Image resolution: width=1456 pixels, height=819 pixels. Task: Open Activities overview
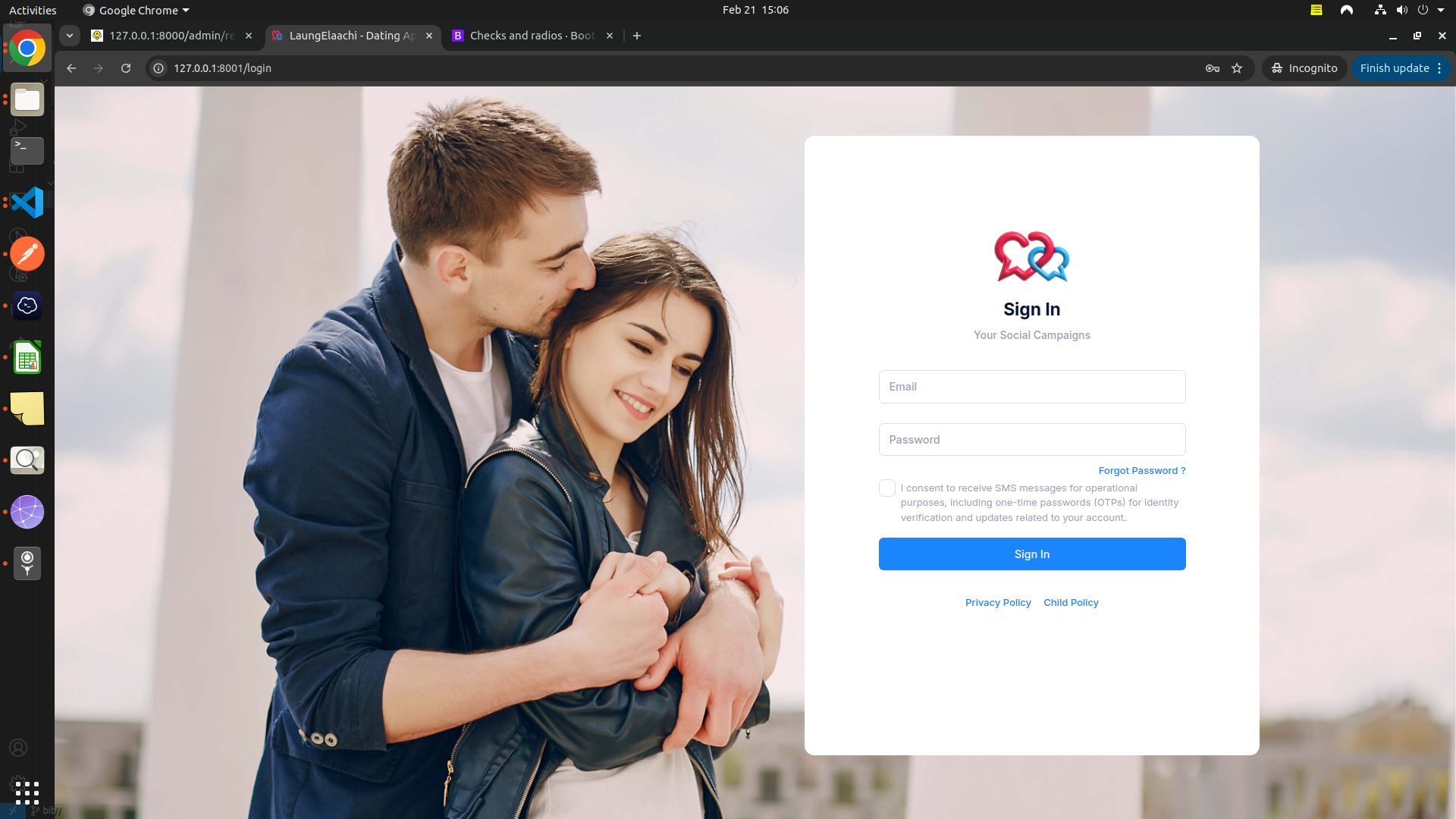[33, 10]
